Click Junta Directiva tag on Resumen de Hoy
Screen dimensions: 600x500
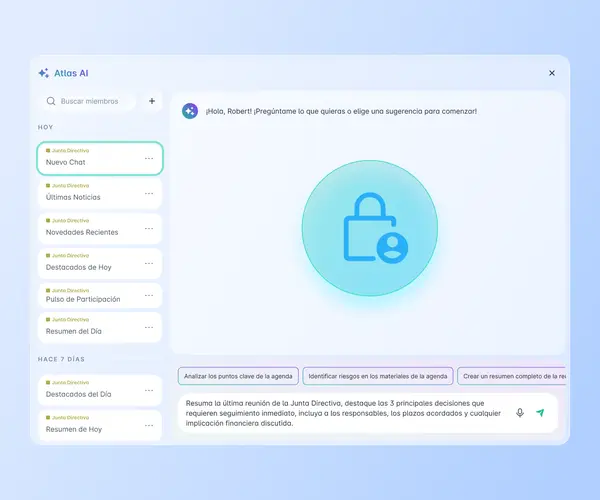coord(68,418)
